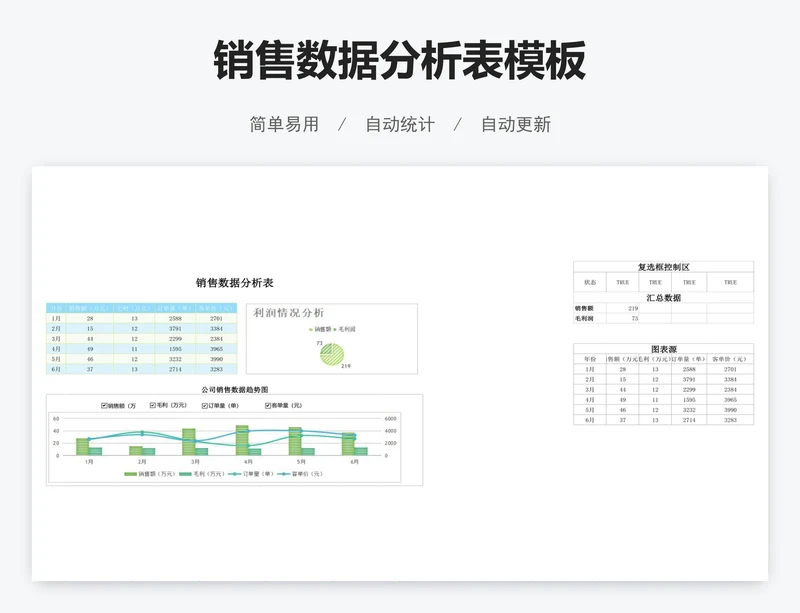Toggle the 客单量(元) checkbox above the trend chart
This screenshot has height=613, width=800.
[268, 406]
